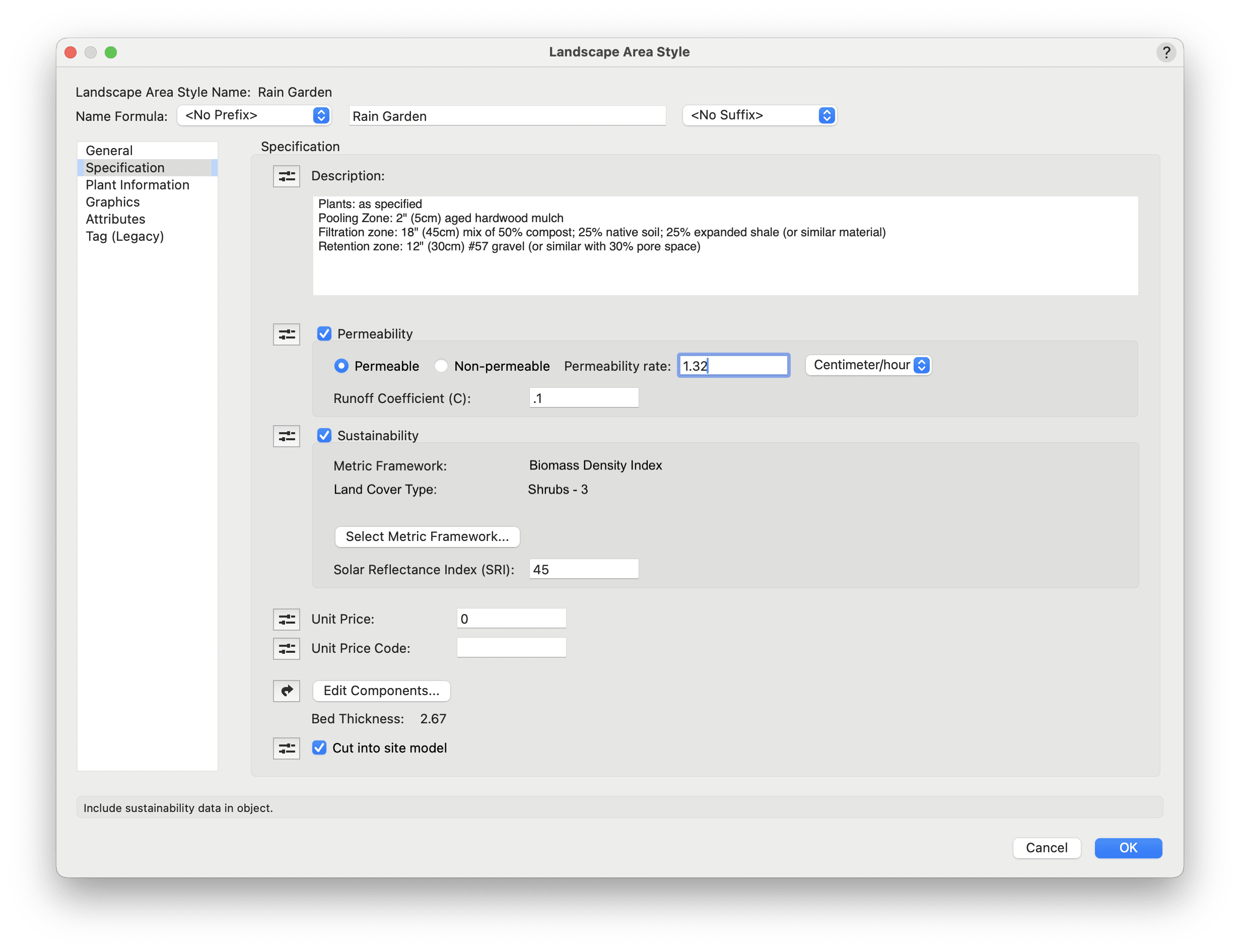Switch to the Plant Information pane
The width and height of the screenshot is (1240, 952).
click(x=137, y=185)
